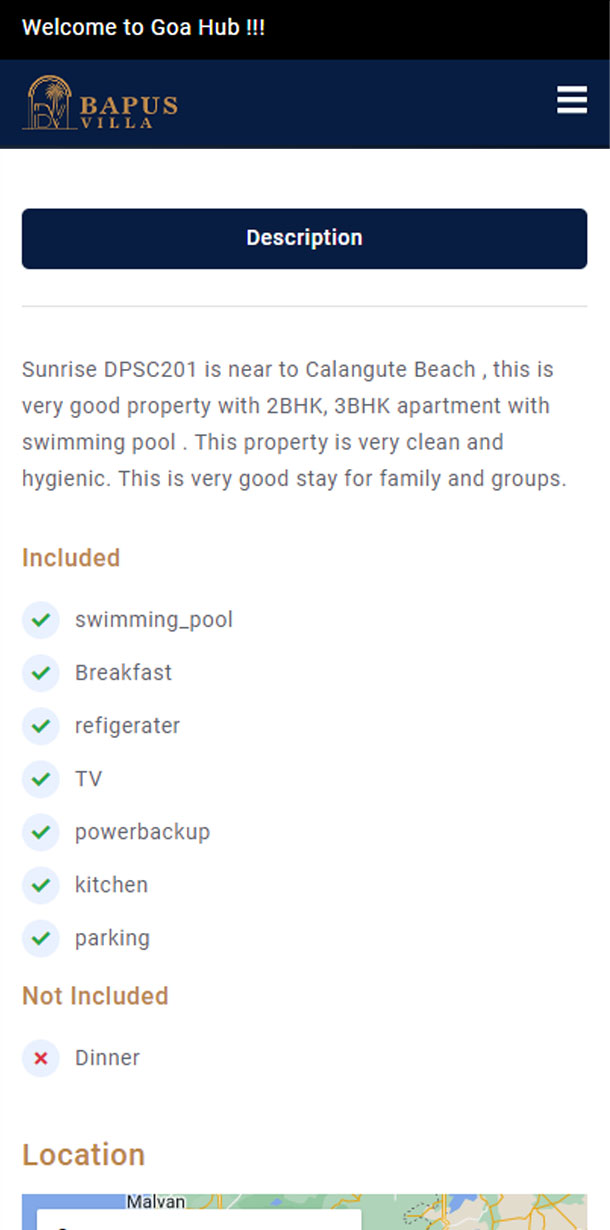Click the parking green checkmark icon
Image resolution: width=610 pixels, height=1230 pixels.
(41, 938)
